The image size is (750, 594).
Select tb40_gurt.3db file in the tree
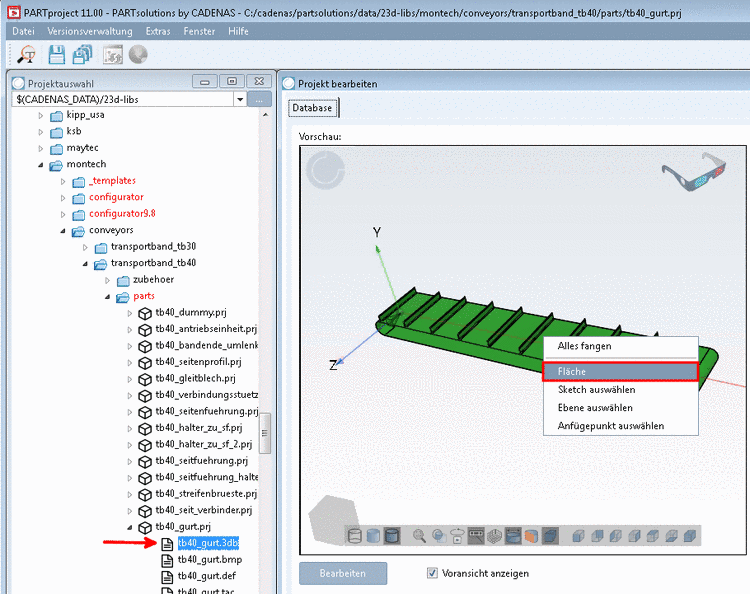[208, 543]
